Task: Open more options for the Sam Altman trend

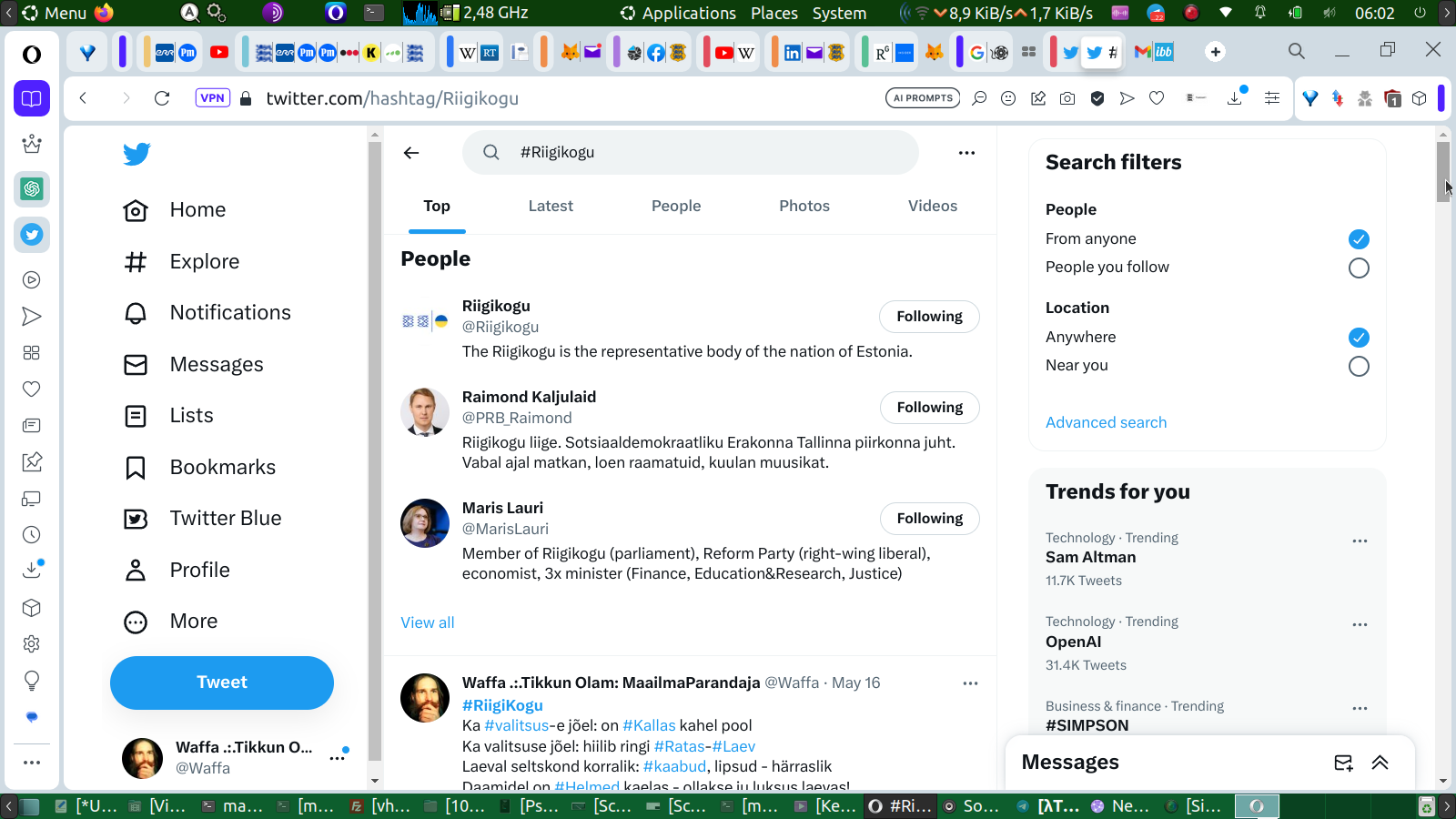Action: 1360,541
